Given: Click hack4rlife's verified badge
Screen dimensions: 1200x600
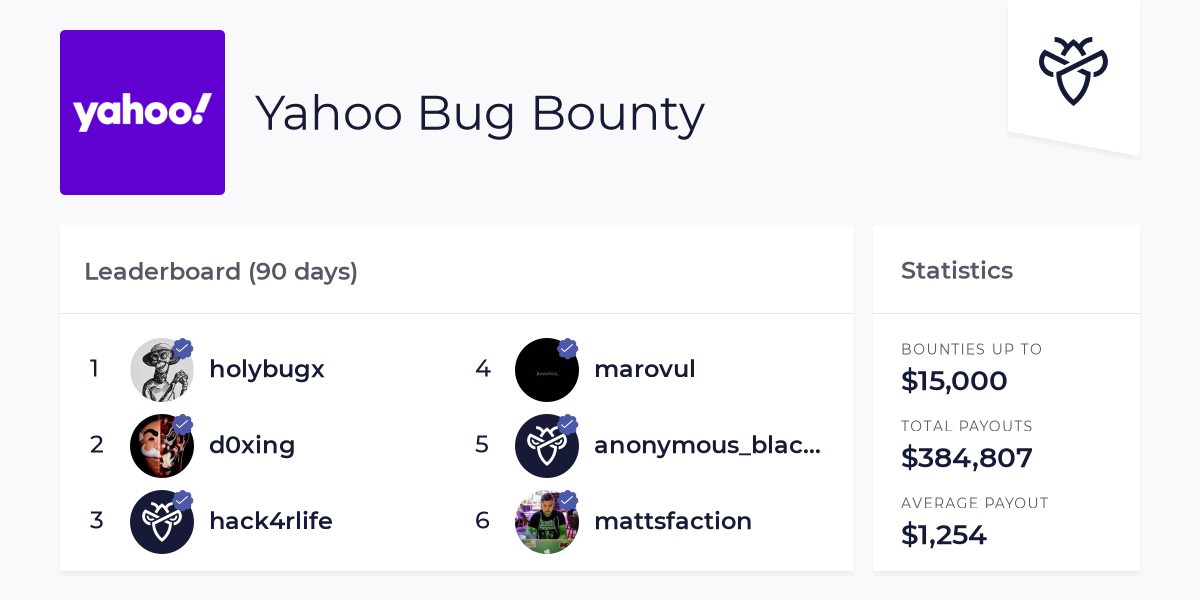Looking at the screenshot, I should (x=183, y=500).
